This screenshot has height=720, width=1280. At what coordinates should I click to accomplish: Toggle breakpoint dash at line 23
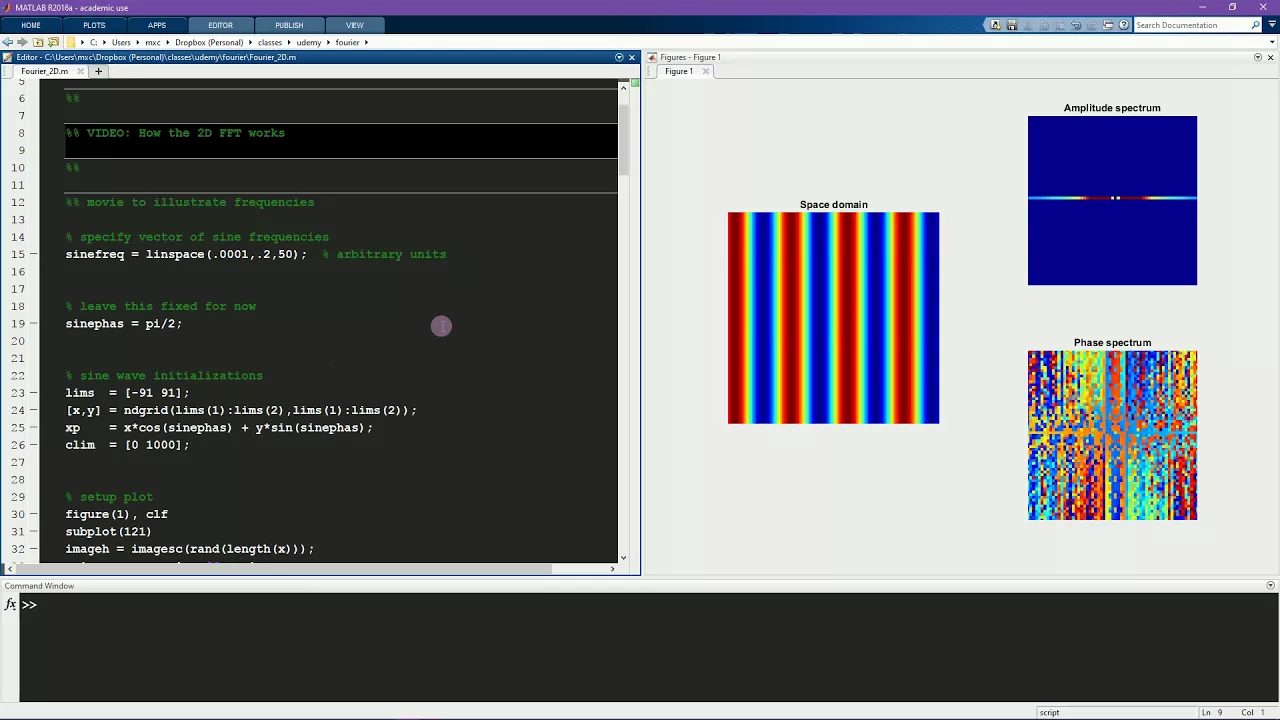click(35, 393)
